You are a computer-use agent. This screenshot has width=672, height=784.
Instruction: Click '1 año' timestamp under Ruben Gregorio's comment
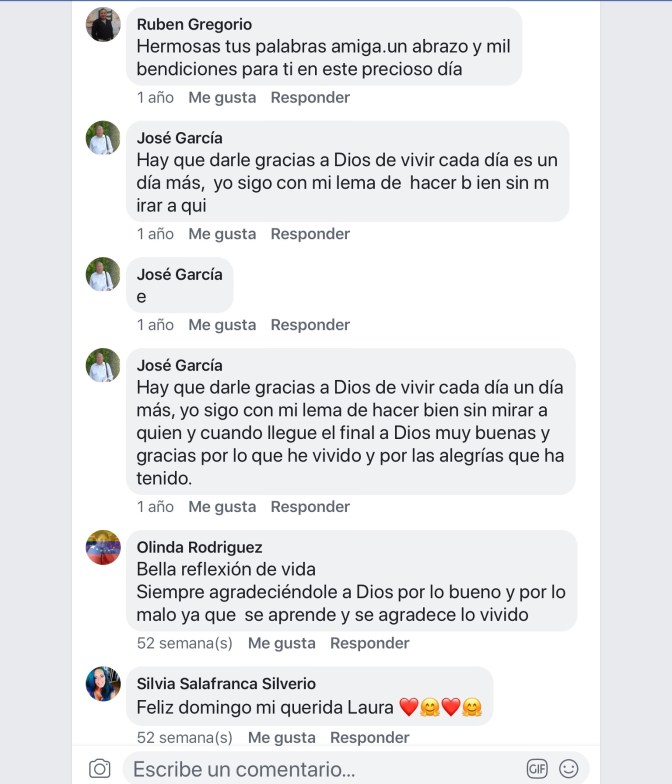(155, 97)
